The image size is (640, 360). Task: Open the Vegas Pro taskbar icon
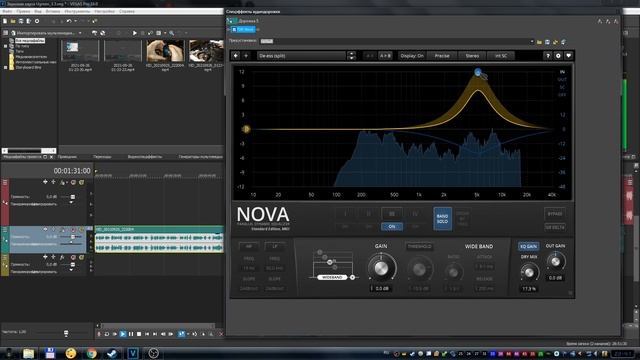133,353
